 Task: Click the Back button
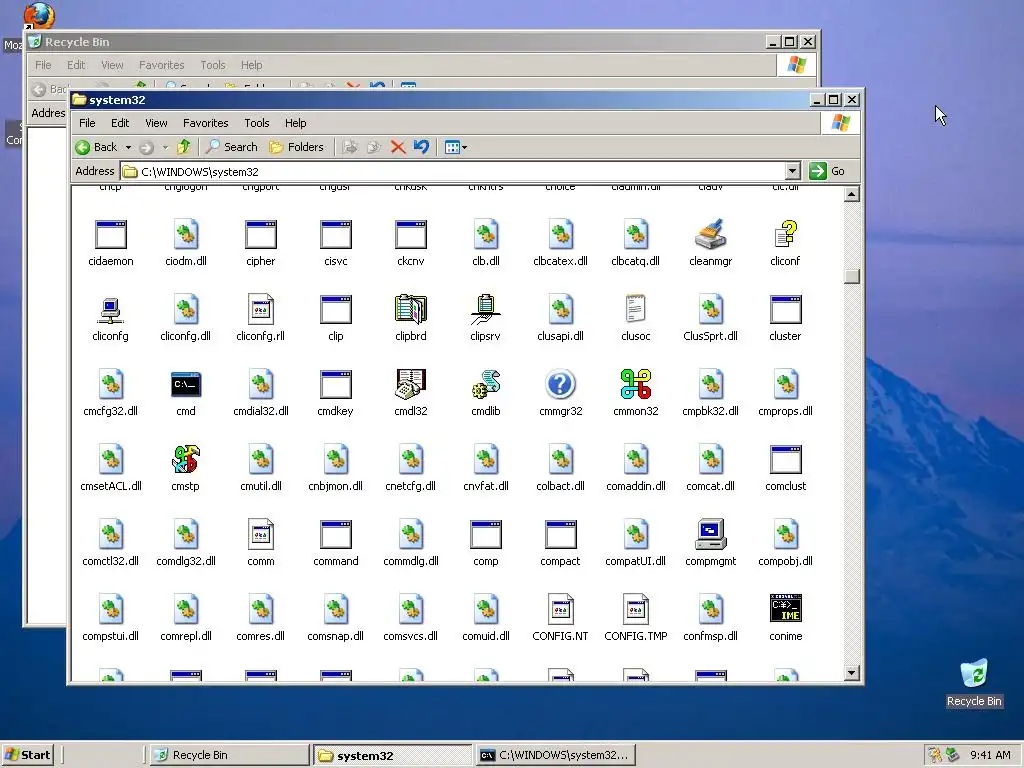(x=97, y=147)
